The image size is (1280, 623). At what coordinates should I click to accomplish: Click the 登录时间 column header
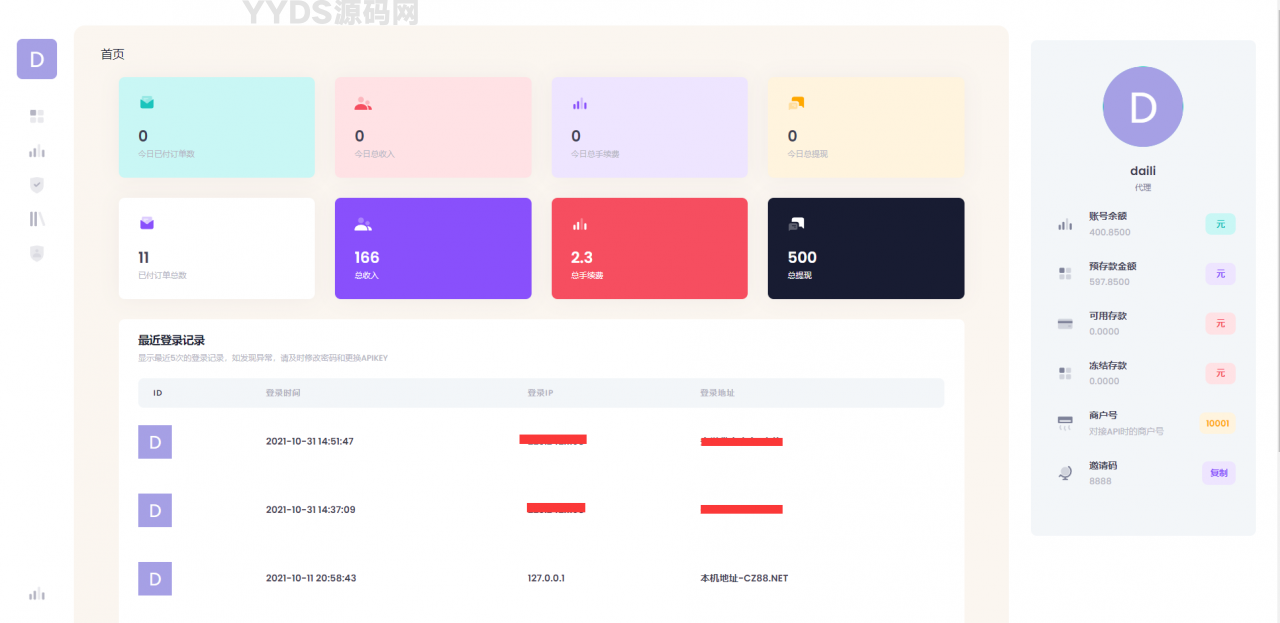(283, 393)
